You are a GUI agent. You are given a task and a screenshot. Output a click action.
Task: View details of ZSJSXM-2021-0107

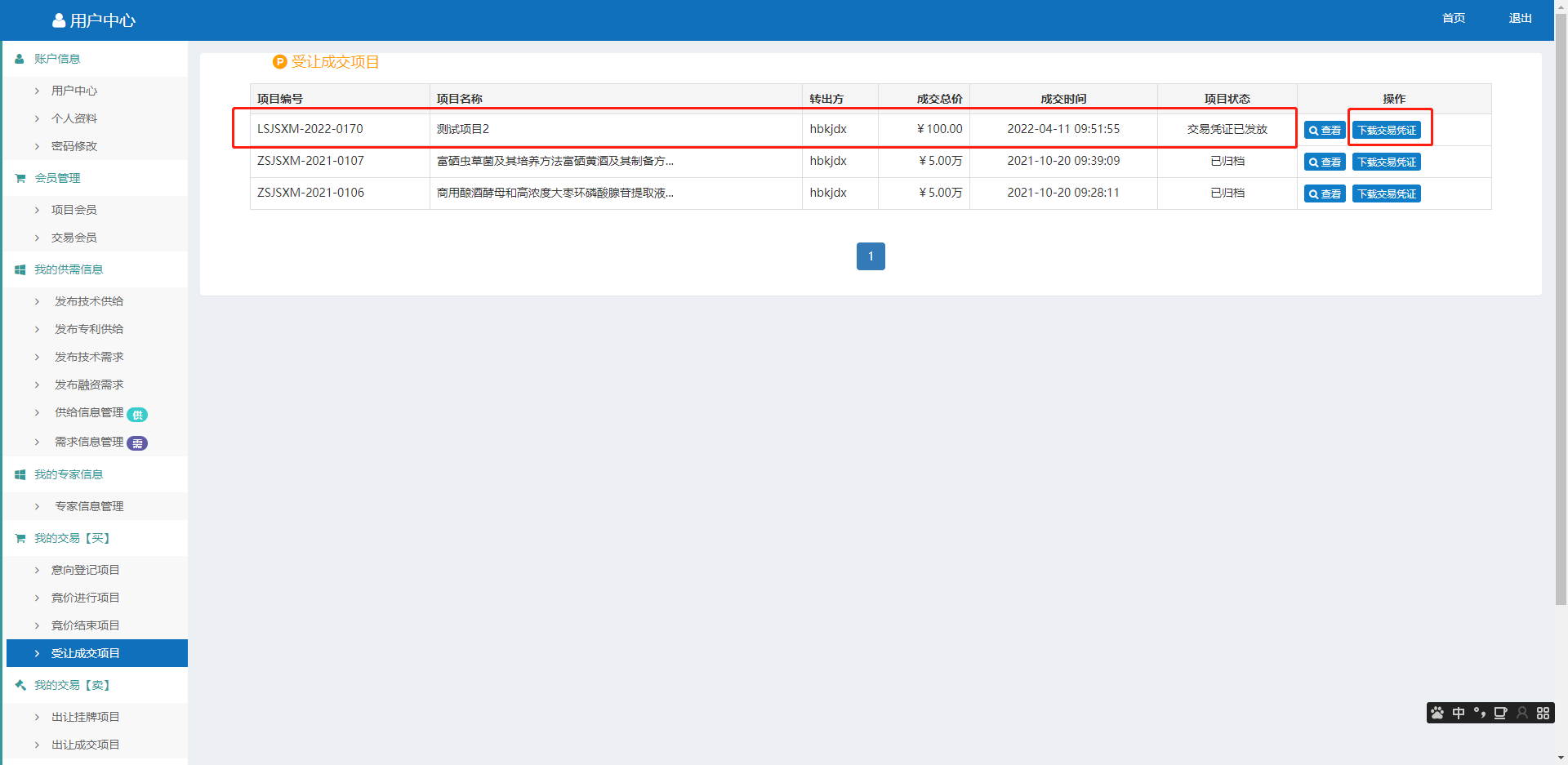point(1325,162)
